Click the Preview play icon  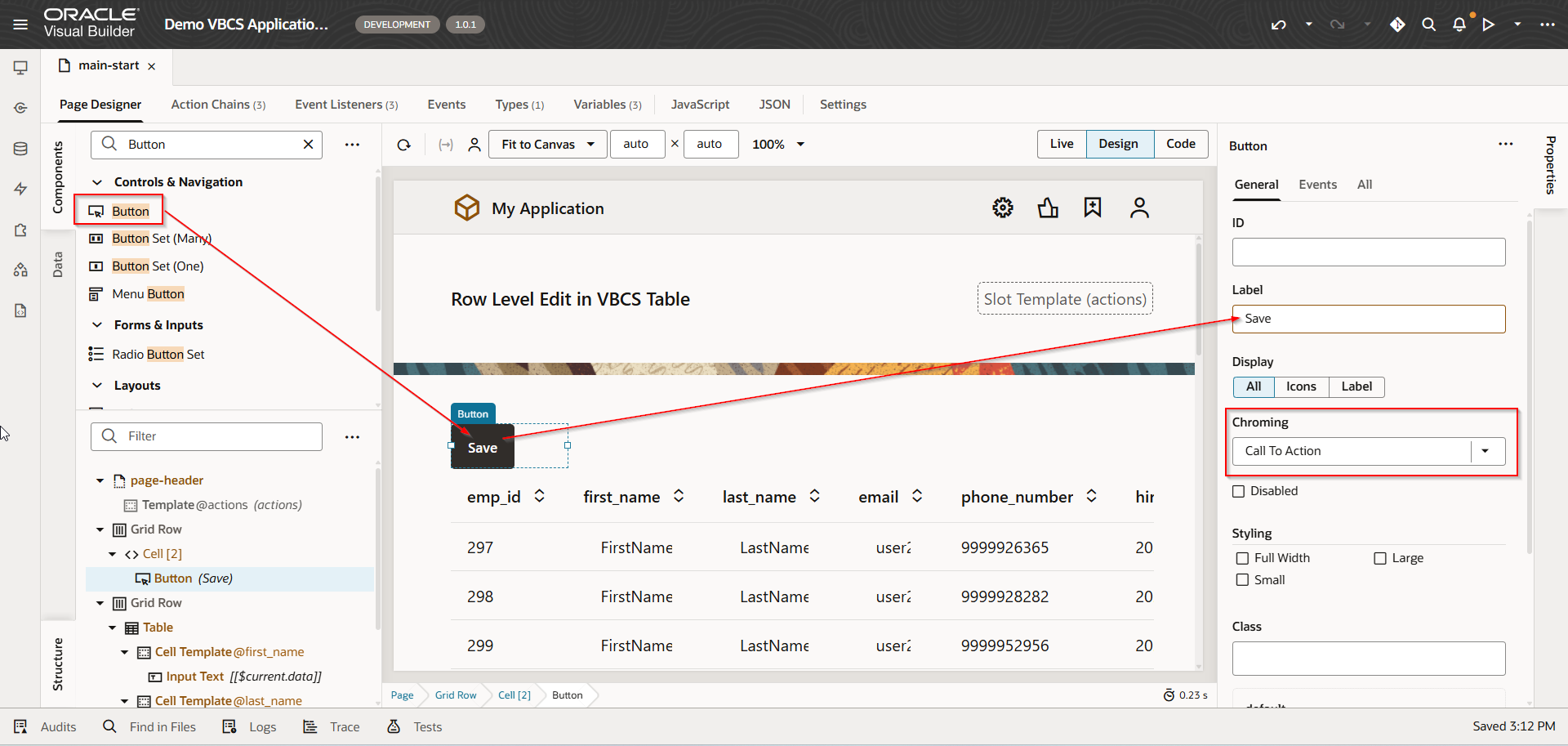point(1489,25)
